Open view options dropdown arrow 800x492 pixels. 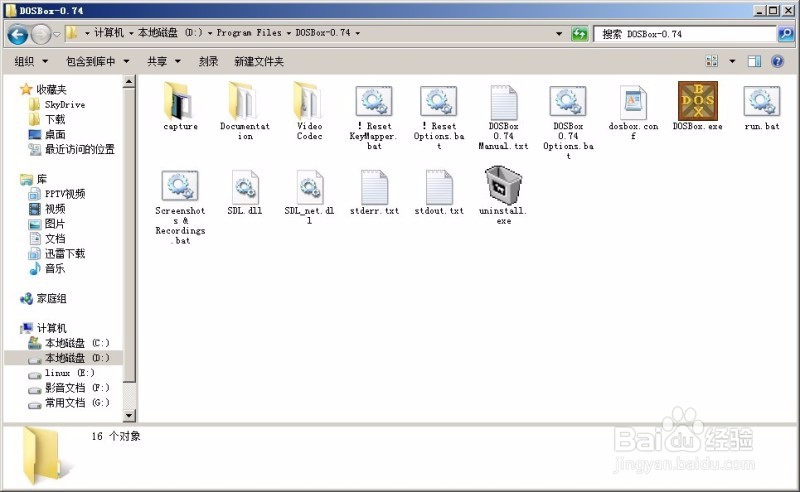pyautogui.click(x=732, y=61)
